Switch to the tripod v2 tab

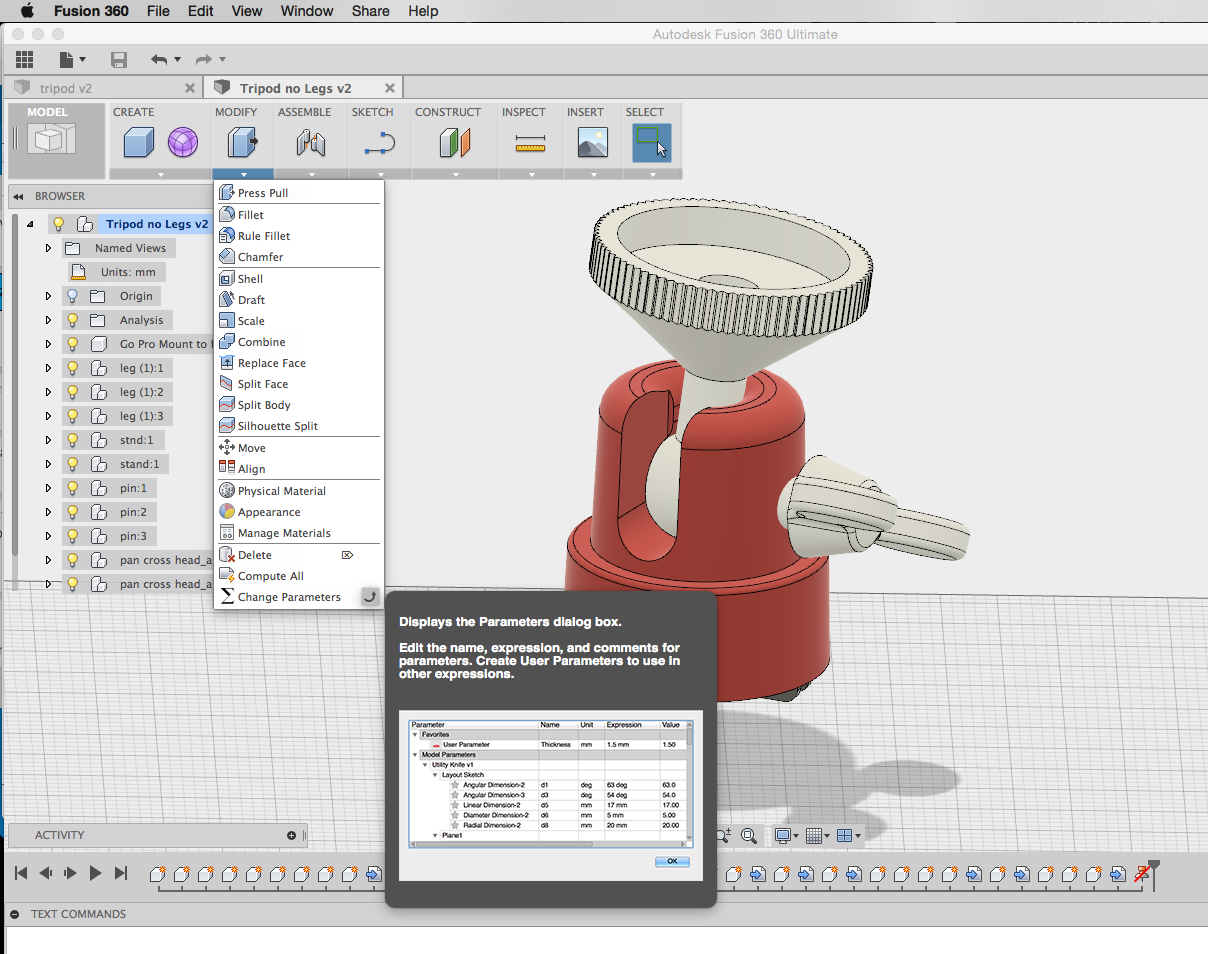click(x=66, y=88)
